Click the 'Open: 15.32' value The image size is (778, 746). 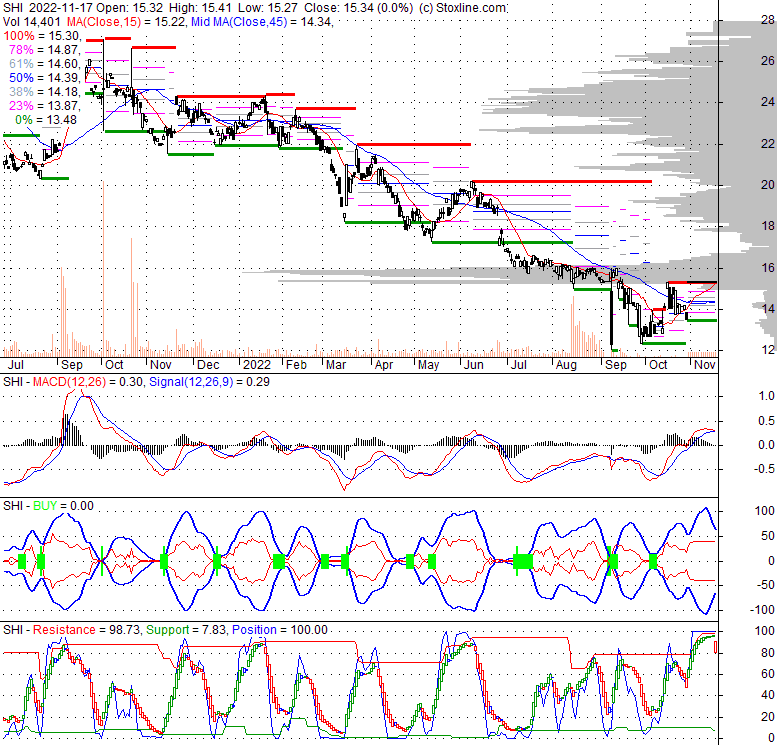130,8
